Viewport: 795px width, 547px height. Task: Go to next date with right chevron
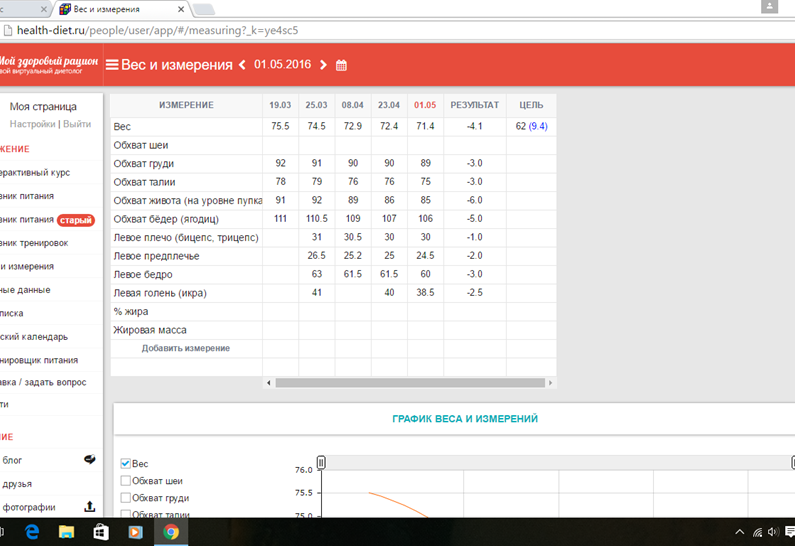coord(323,65)
